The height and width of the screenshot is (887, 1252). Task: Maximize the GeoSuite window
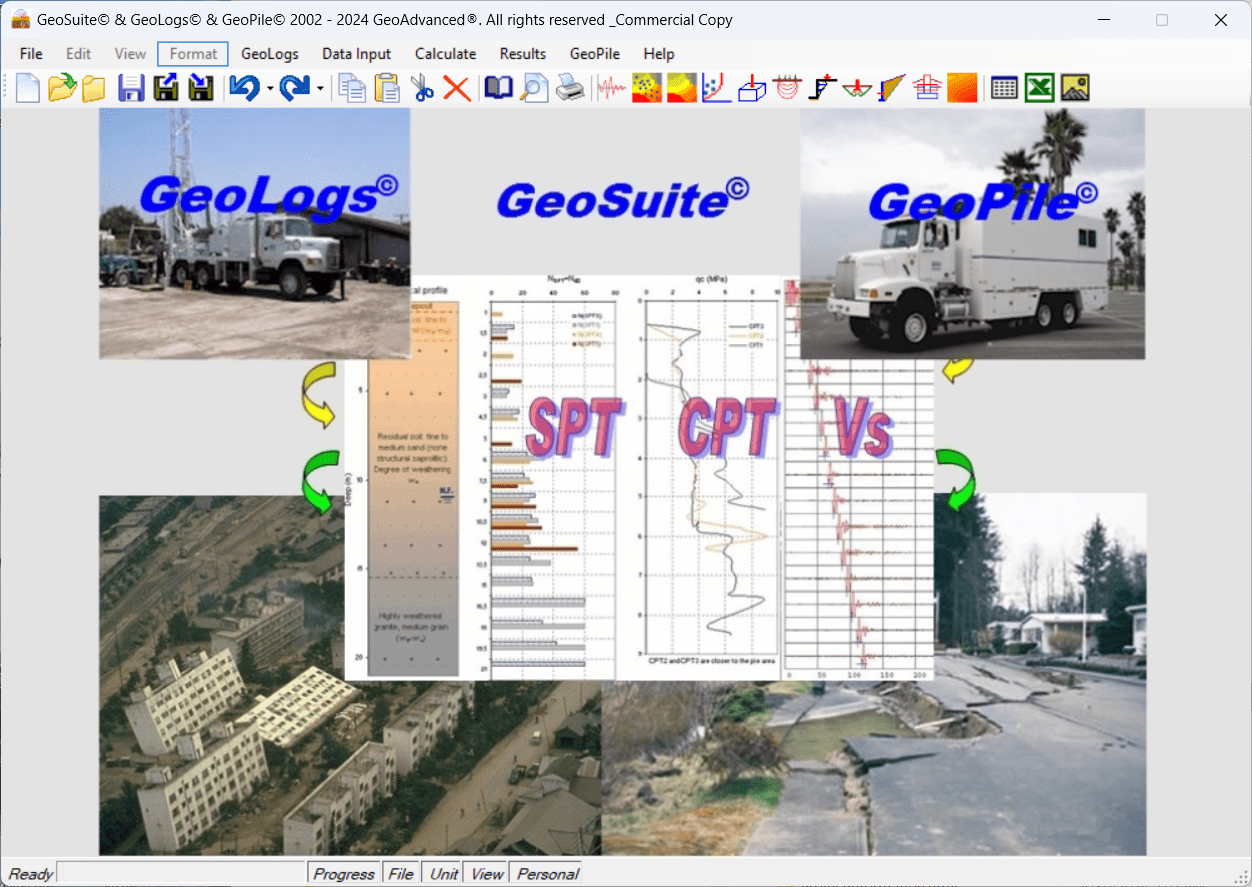(1162, 20)
